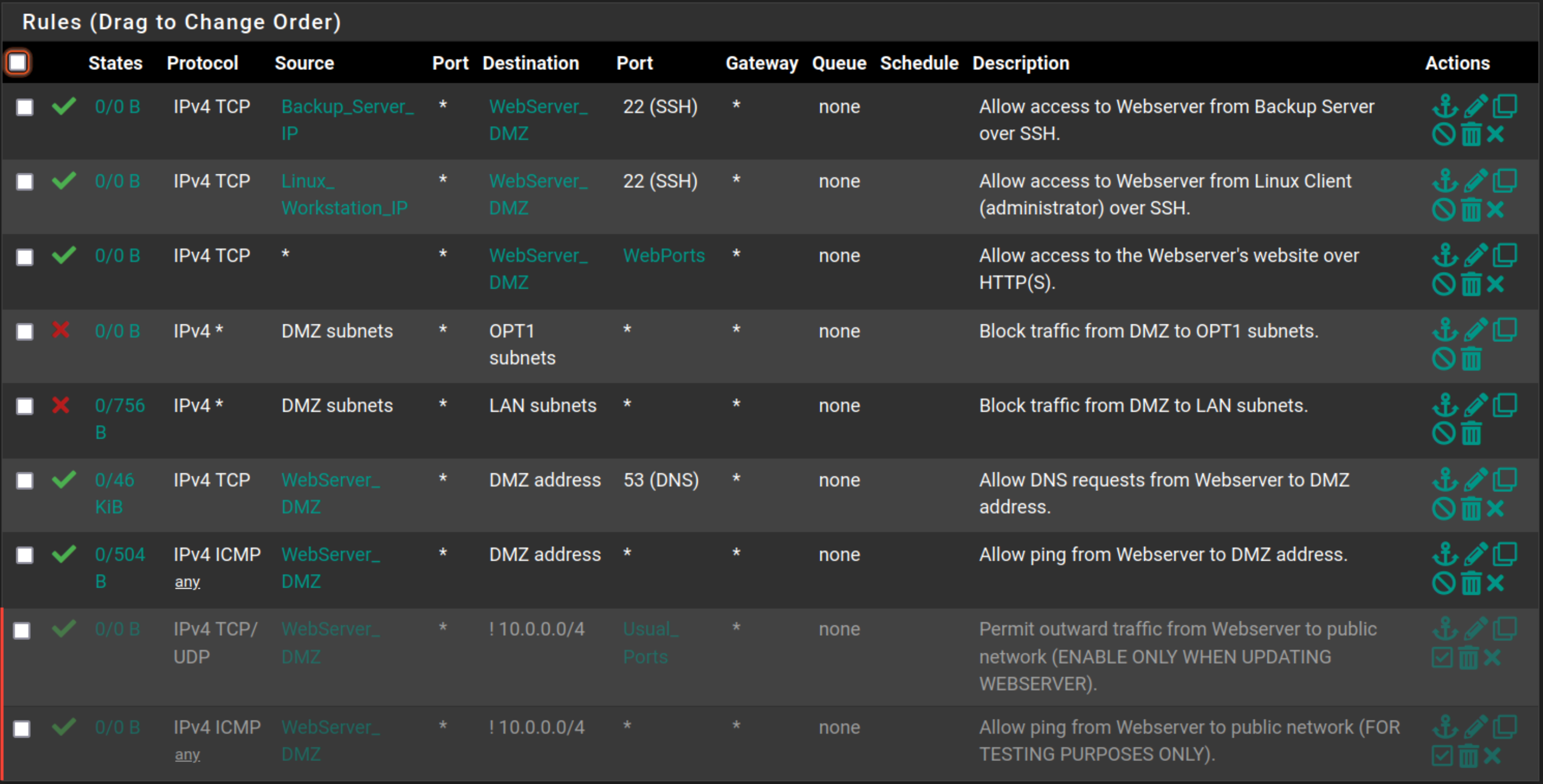Tick the Block DMZ to LAN rule checkbox
The height and width of the screenshot is (784, 1543).
(x=24, y=406)
